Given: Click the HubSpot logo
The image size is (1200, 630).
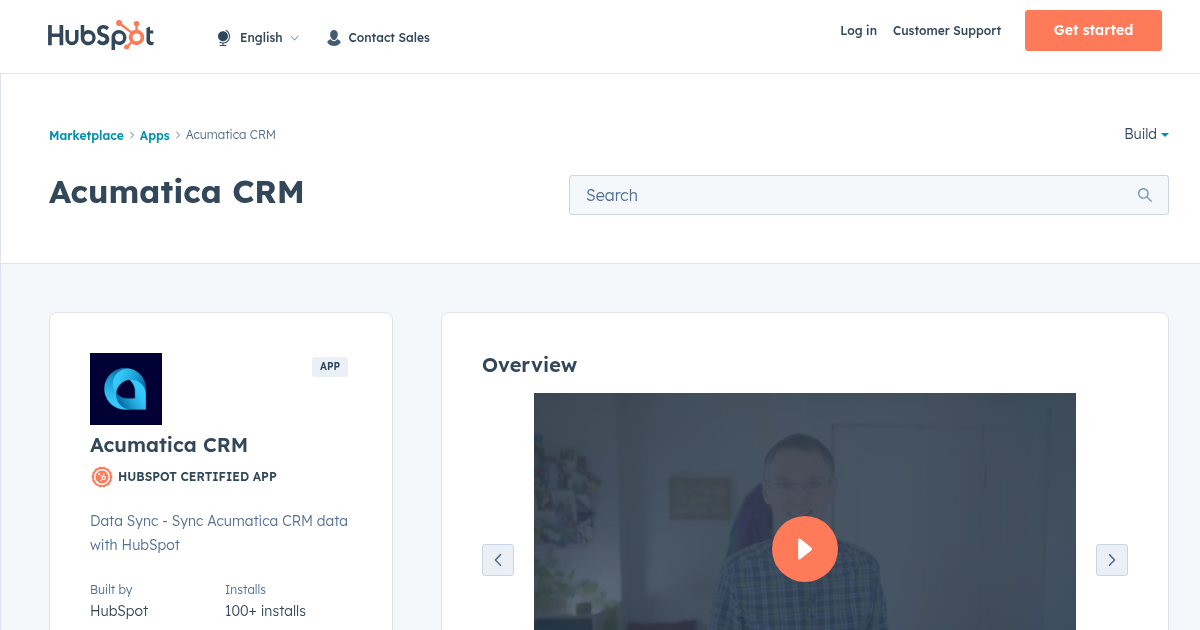Looking at the screenshot, I should [x=100, y=35].
